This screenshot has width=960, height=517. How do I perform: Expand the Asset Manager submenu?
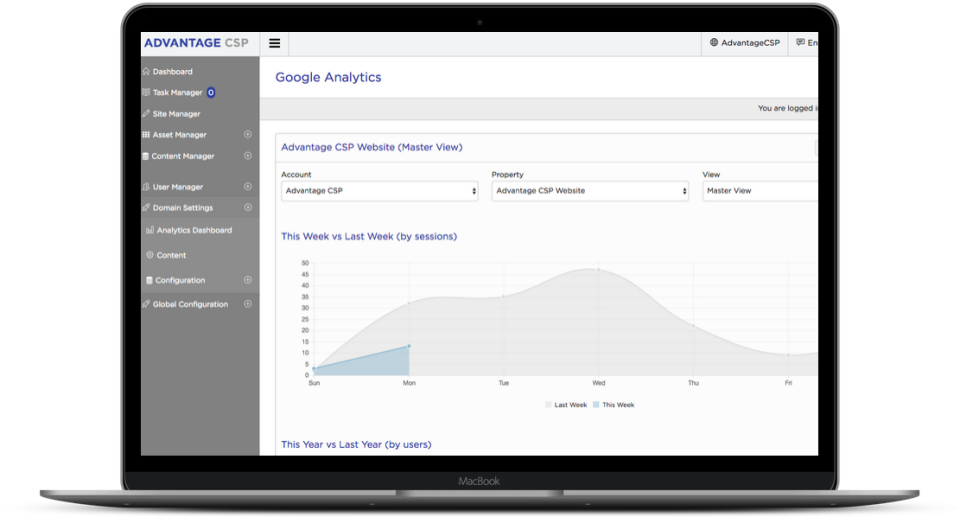tap(248, 134)
